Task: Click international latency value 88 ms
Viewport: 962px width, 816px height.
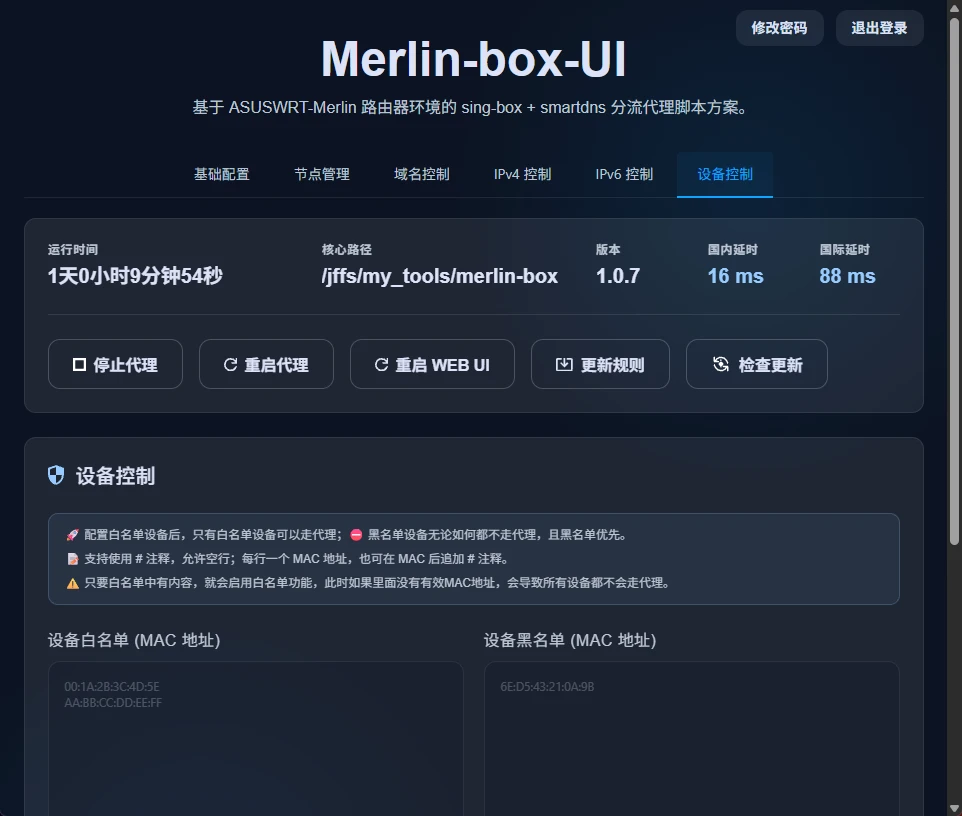Action: (847, 276)
